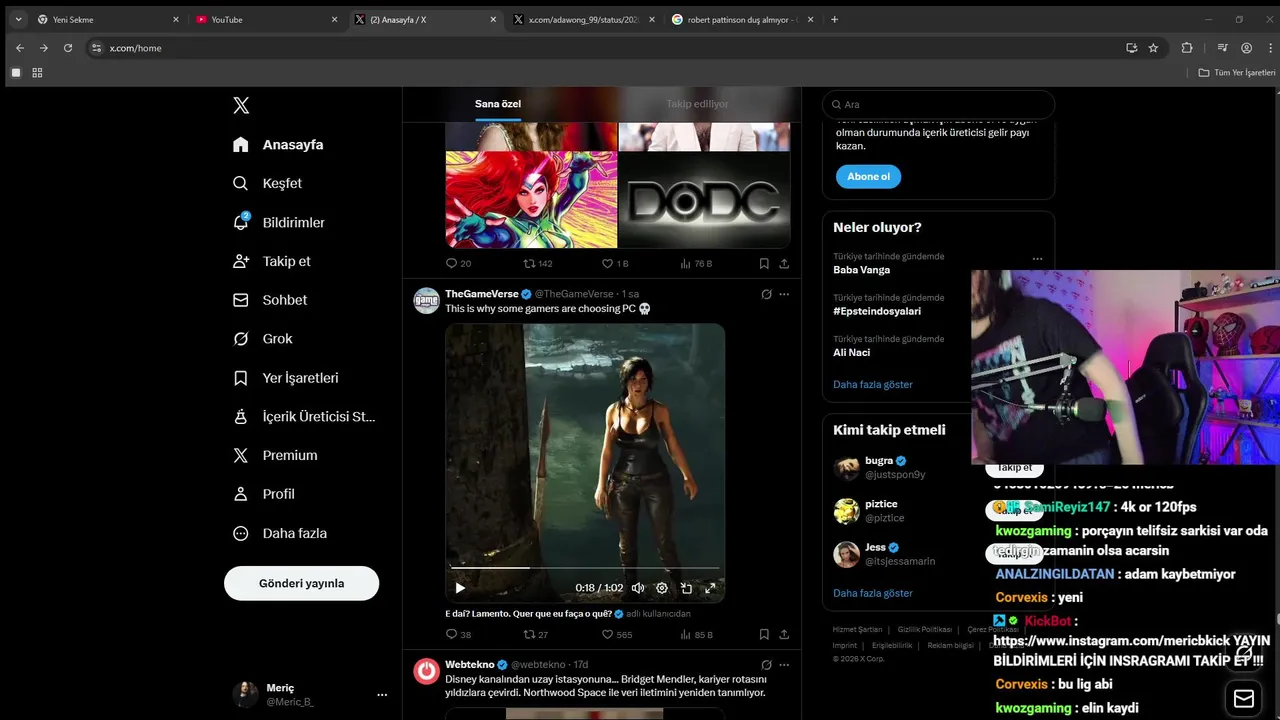
Task: Open more options on Webtekno post
Action: click(784, 664)
